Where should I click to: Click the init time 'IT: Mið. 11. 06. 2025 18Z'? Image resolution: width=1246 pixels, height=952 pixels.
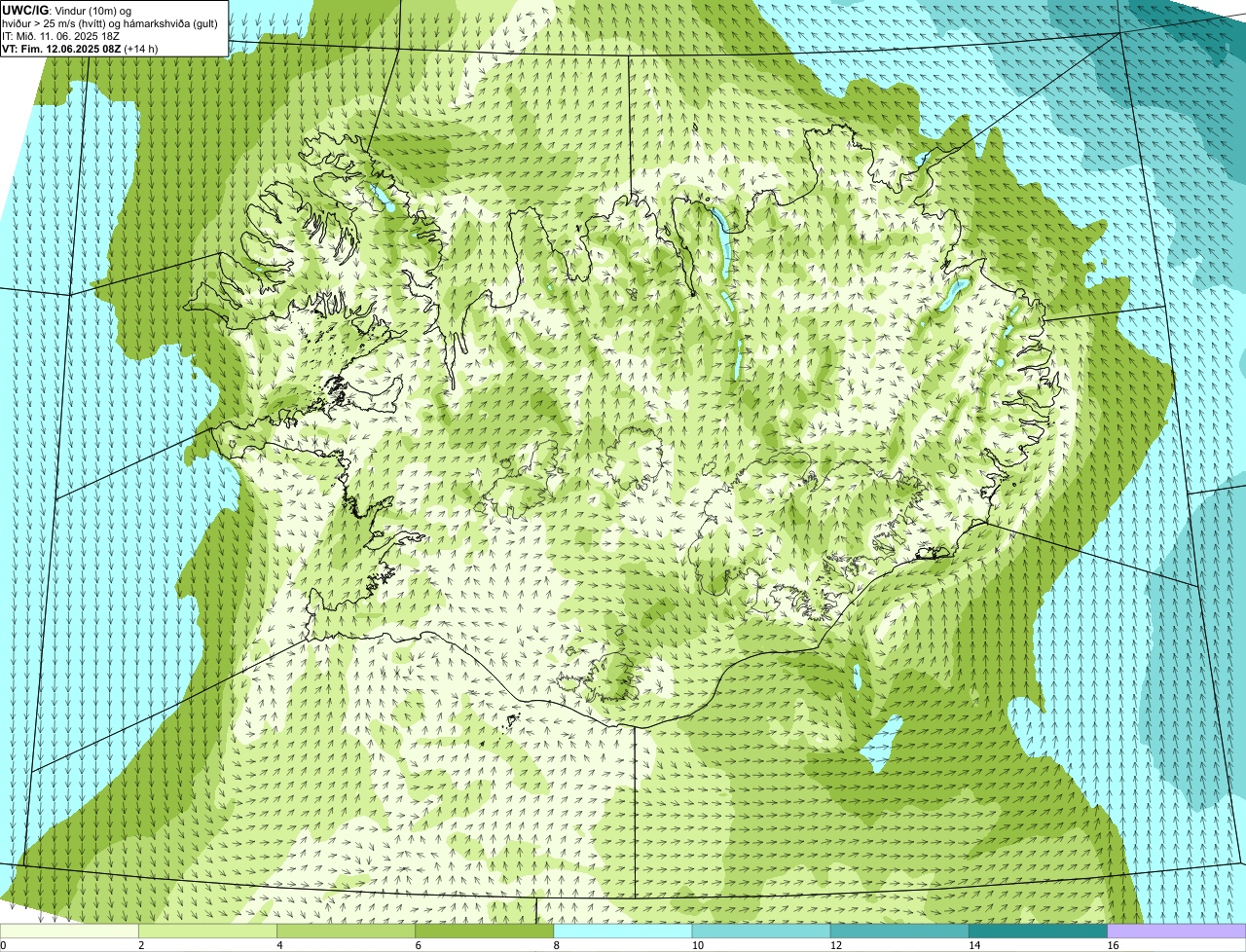61,35
